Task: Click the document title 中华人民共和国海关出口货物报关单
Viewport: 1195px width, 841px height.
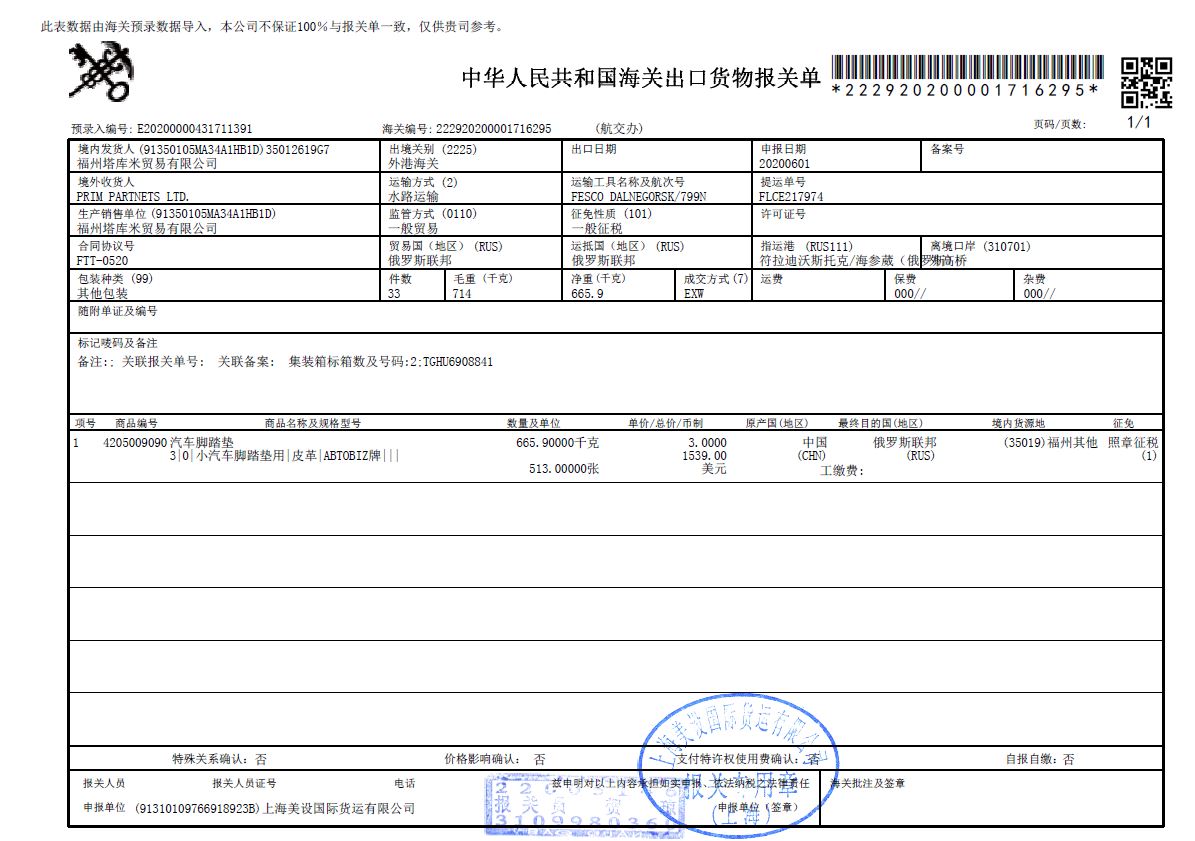Action: [640, 79]
